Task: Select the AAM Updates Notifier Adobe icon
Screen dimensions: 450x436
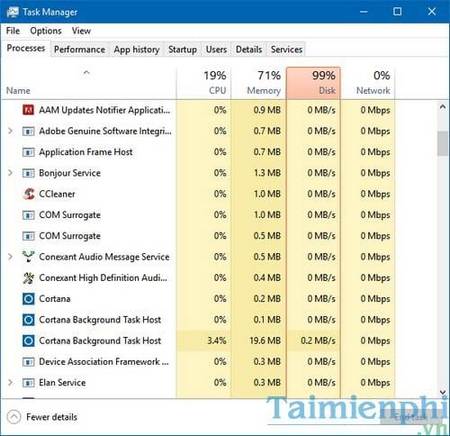Action: click(x=28, y=110)
